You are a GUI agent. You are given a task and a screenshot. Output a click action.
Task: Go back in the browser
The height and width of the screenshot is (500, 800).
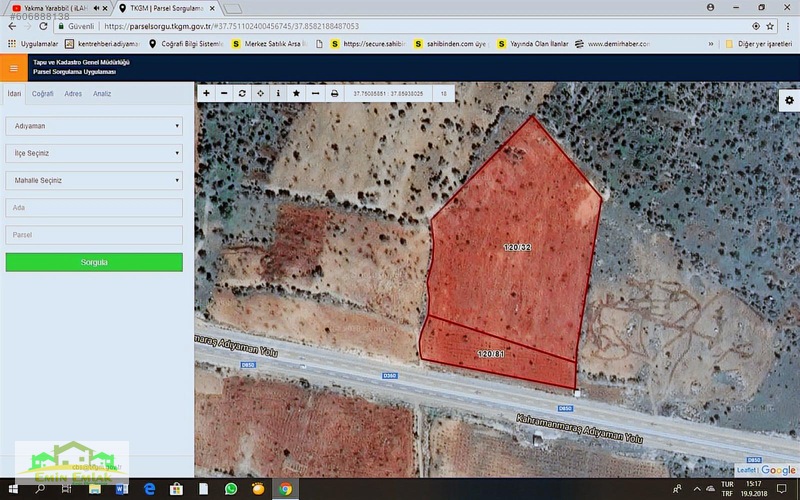12,26
